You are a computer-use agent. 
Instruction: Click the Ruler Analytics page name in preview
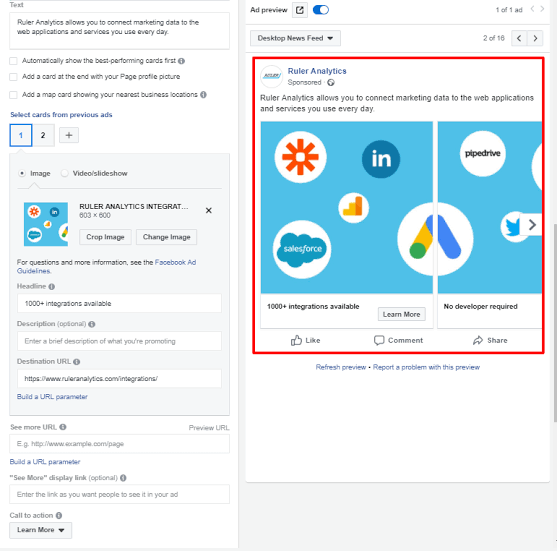tap(317, 71)
